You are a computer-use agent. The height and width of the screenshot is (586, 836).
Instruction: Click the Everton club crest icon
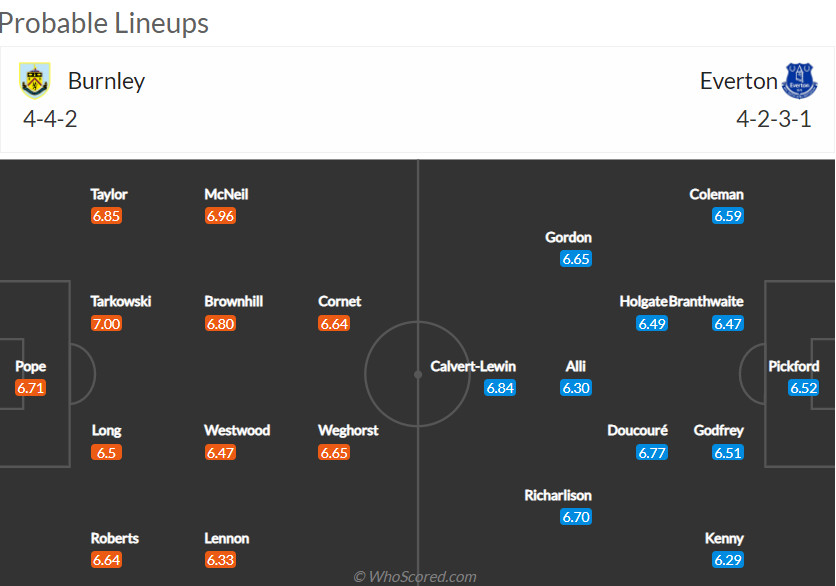800,80
